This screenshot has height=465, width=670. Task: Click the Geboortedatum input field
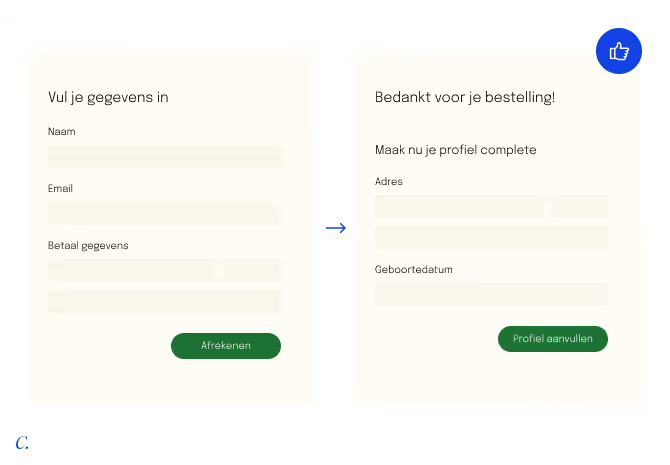(491, 294)
